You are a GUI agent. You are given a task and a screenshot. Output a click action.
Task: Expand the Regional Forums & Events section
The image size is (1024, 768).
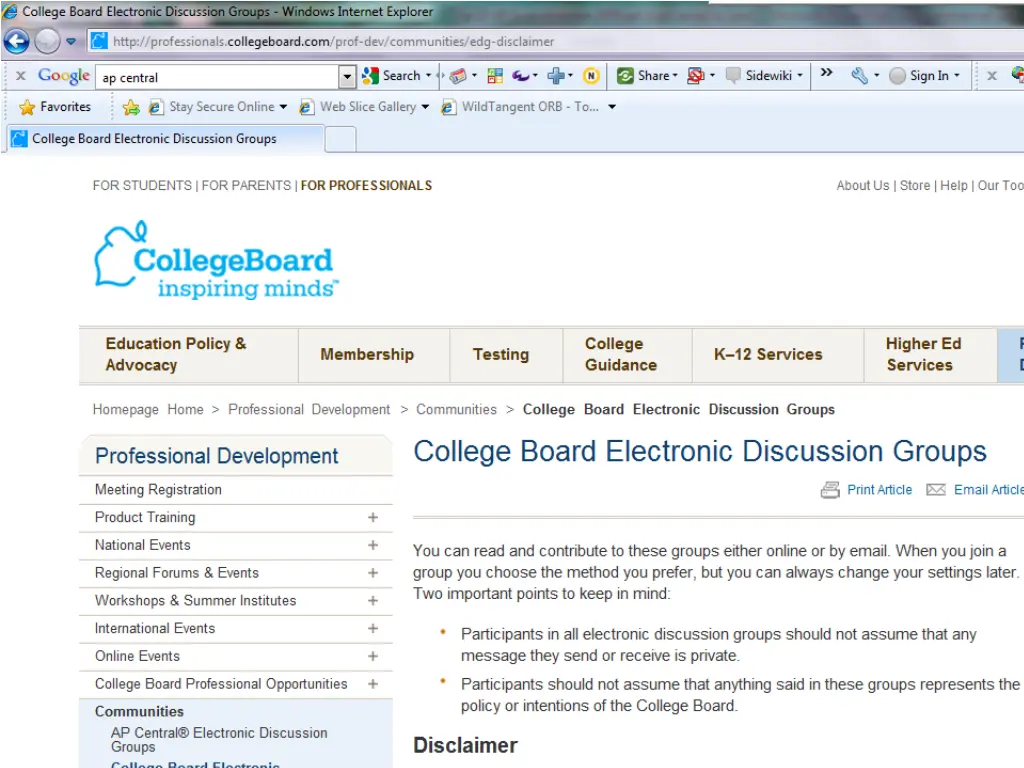click(x=373, y=573)
